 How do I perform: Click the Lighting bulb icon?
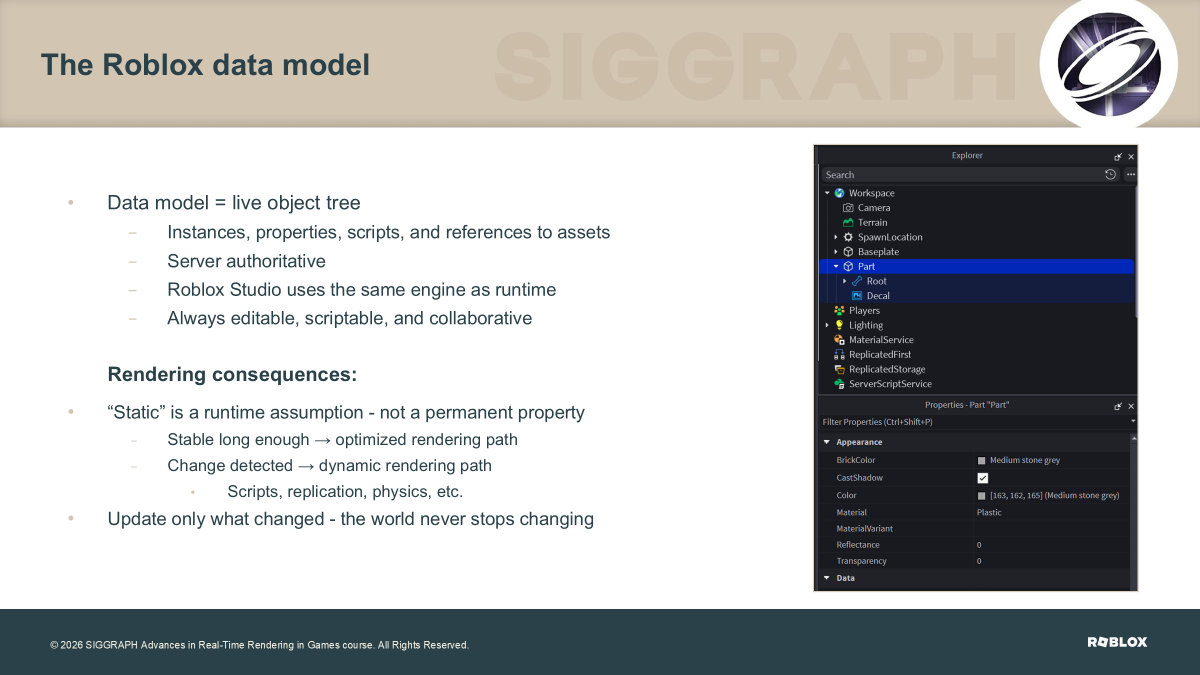tap(839, 325)
